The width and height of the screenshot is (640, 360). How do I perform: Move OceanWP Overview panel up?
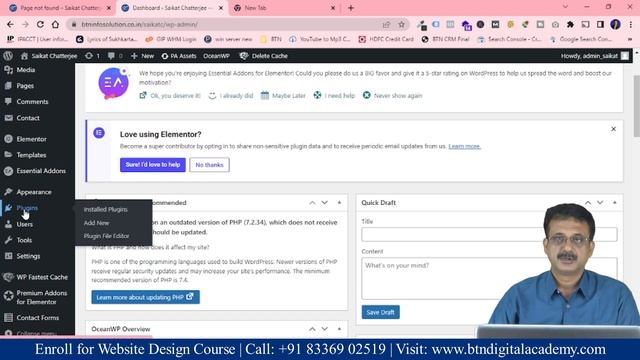[312, 329]
